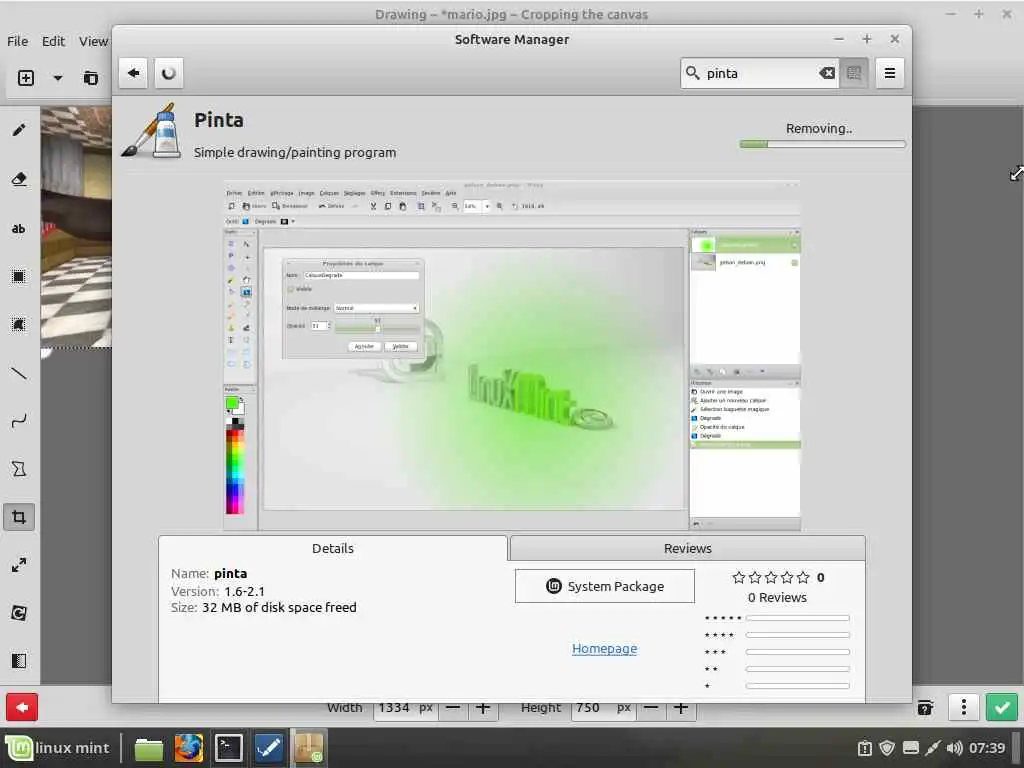Switch to the Reviews tab
1024x768 pixels.
pyautogui.click(x=688, y=549)
